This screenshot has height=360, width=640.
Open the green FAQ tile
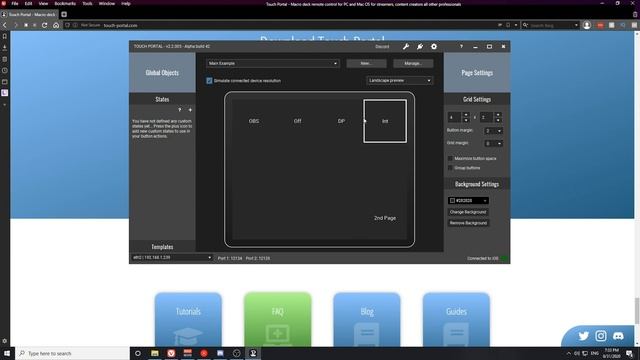point(278,320)
